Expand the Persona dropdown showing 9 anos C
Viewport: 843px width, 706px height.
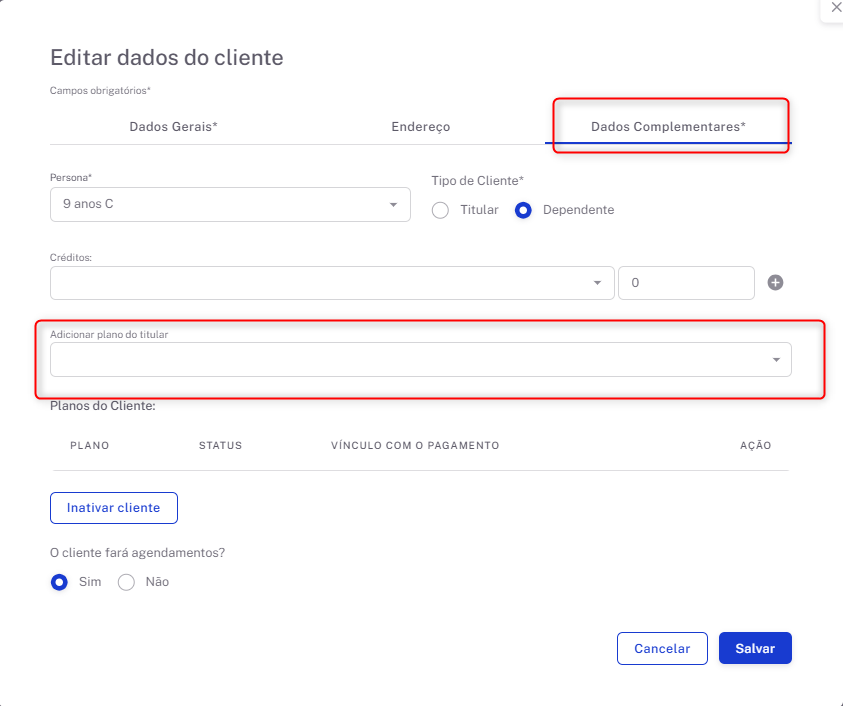pyautogui.click(x=230, y=205)
